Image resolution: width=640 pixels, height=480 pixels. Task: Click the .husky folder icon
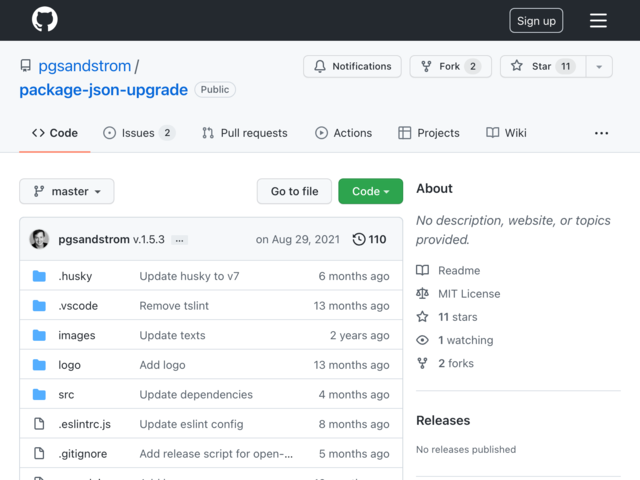point(39,276)
